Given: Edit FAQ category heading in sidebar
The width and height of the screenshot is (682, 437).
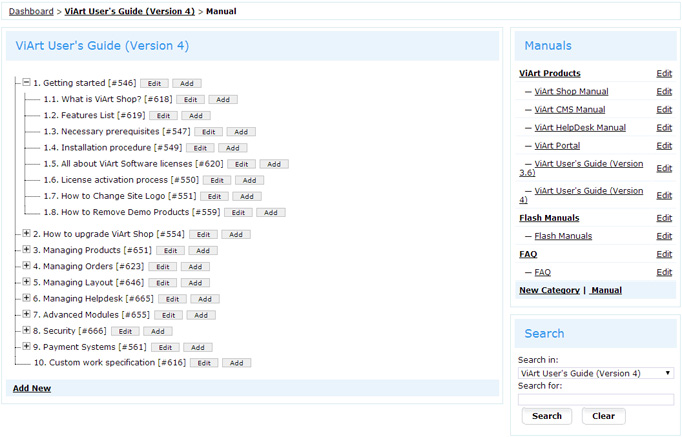Looking at the screenshot, I should tap(664, 254).
